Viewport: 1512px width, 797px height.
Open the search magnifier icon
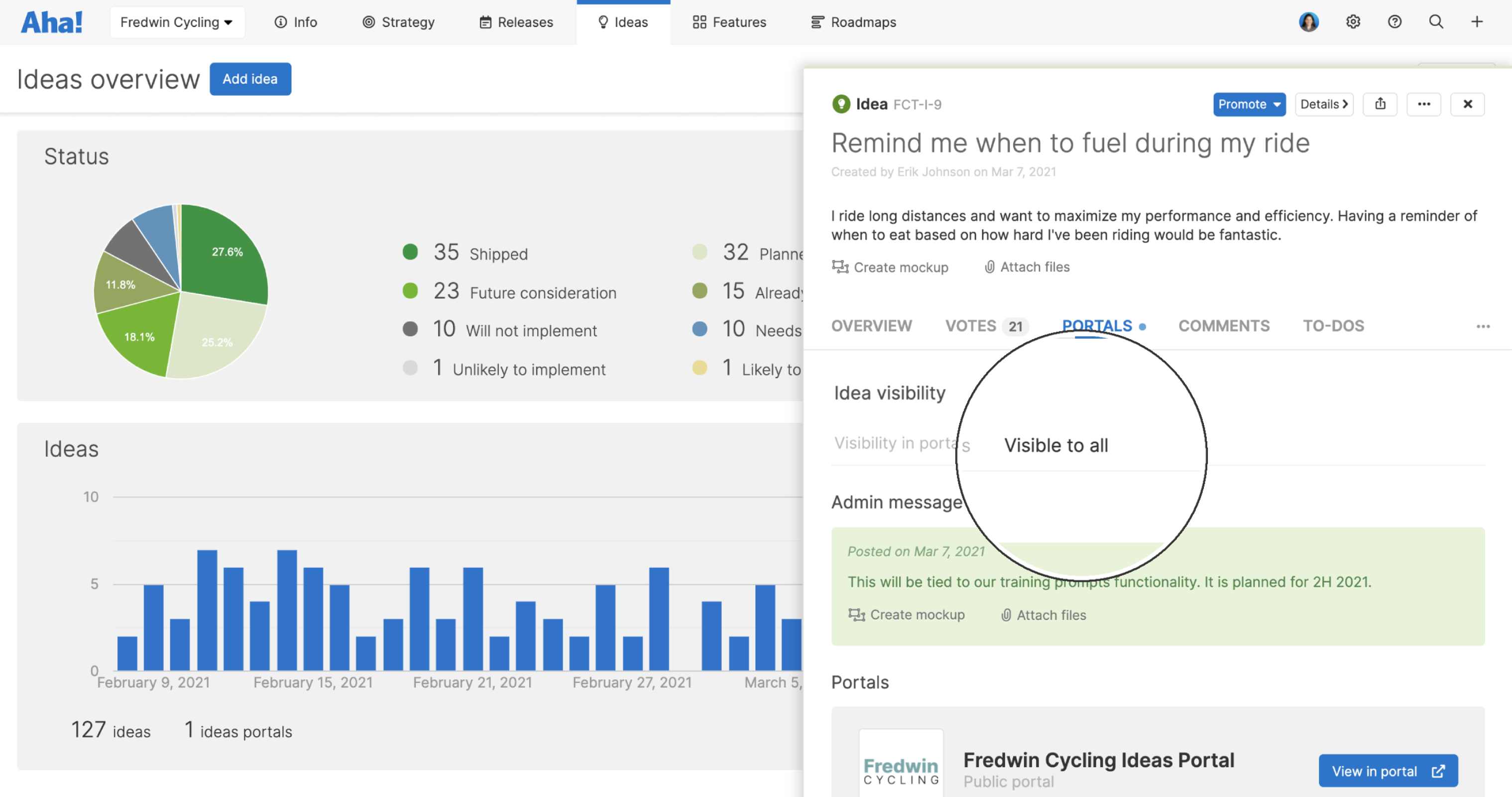pos(1436,22)
